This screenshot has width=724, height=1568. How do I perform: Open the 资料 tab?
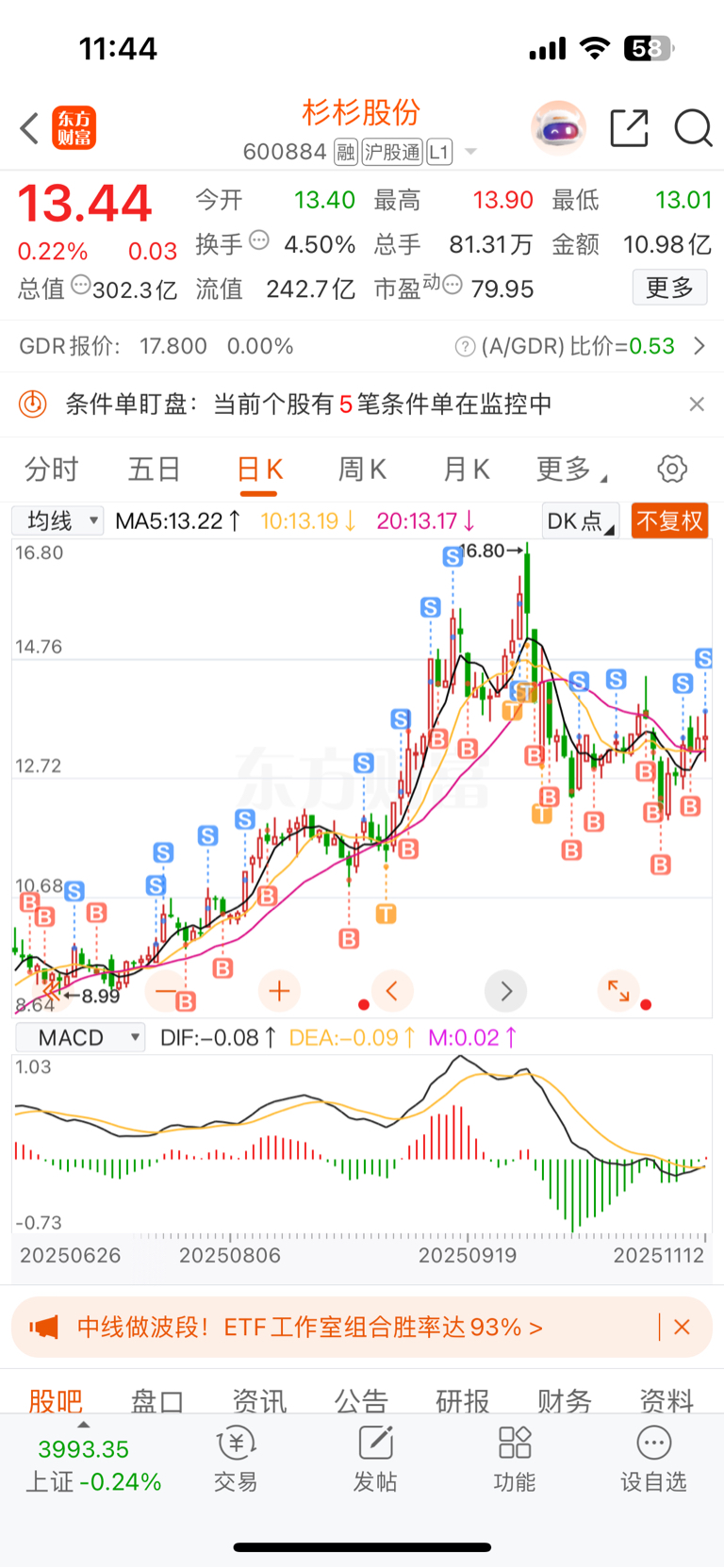[666, 1401]
